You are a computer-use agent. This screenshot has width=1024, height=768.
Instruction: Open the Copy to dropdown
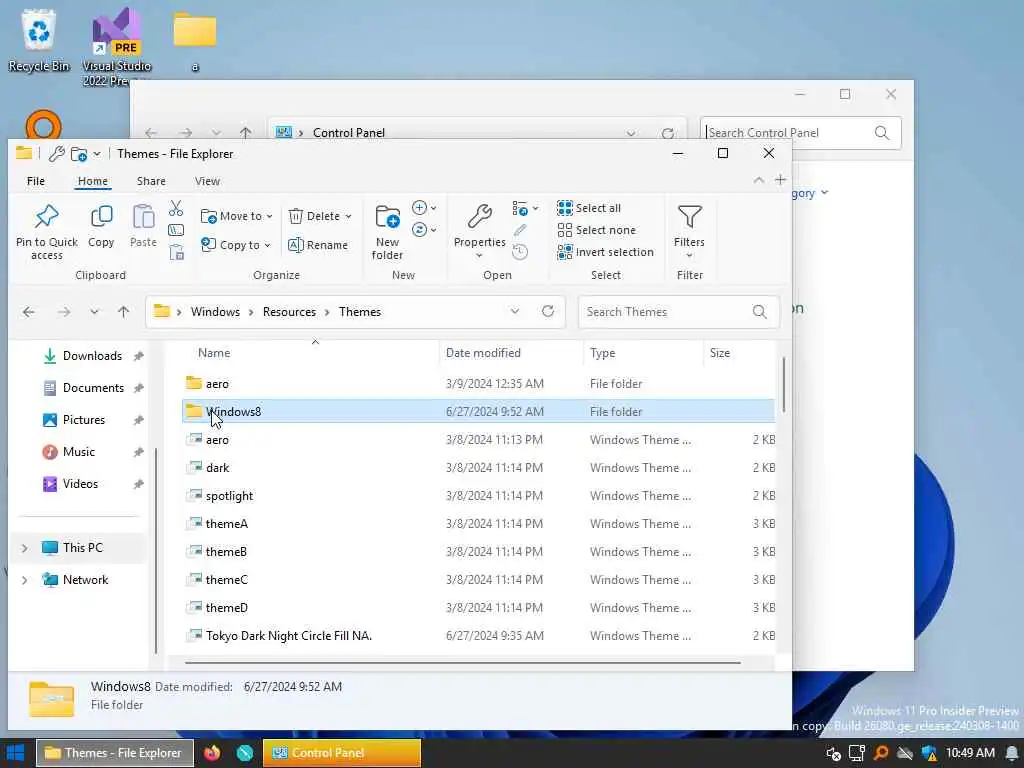[236, 245]
